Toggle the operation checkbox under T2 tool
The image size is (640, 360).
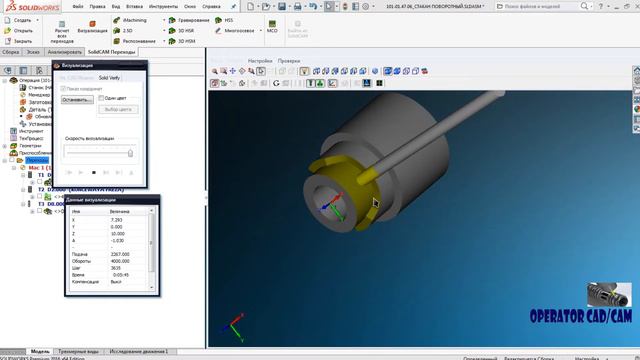pyautogui.click(x=40, y=196)
